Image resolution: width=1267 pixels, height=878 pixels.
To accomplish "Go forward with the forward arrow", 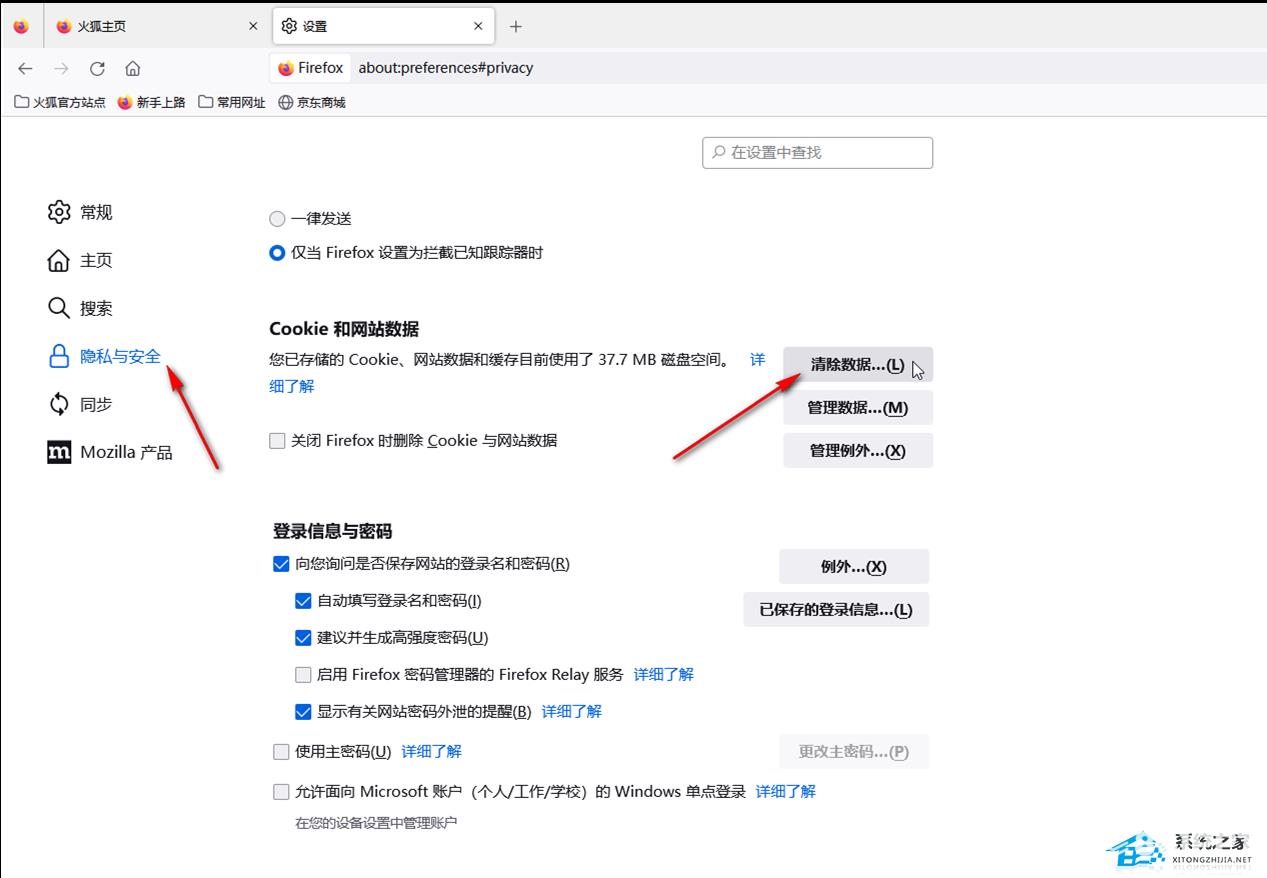I will 61,68.
